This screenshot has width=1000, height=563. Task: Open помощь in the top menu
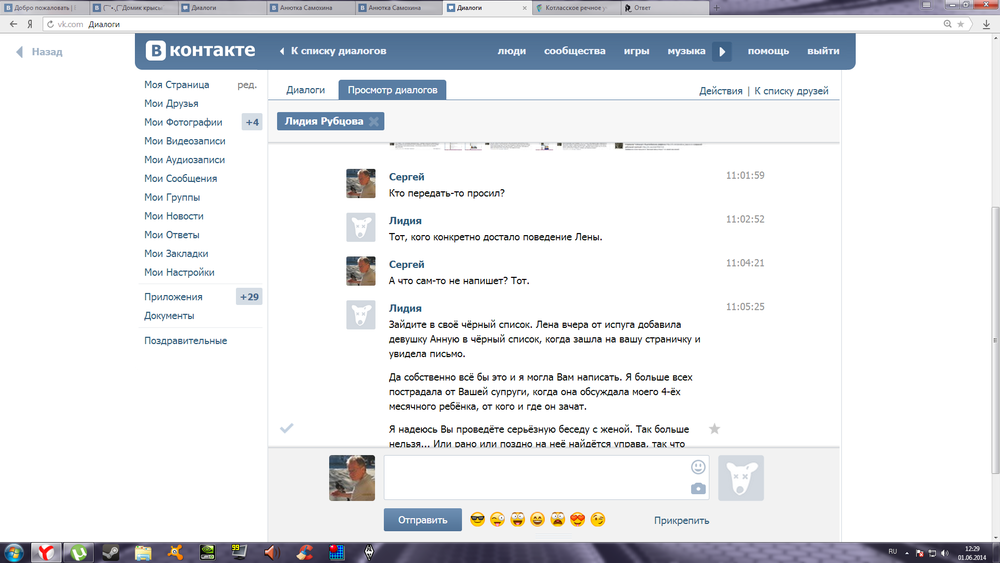click(768, 51)
